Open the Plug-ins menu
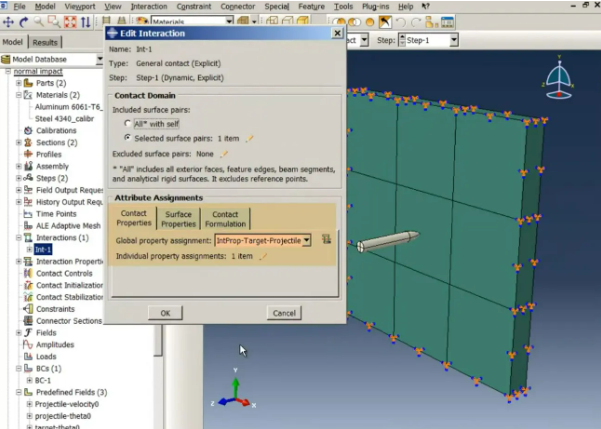This screenshot has width=601, height=429. 375,7
